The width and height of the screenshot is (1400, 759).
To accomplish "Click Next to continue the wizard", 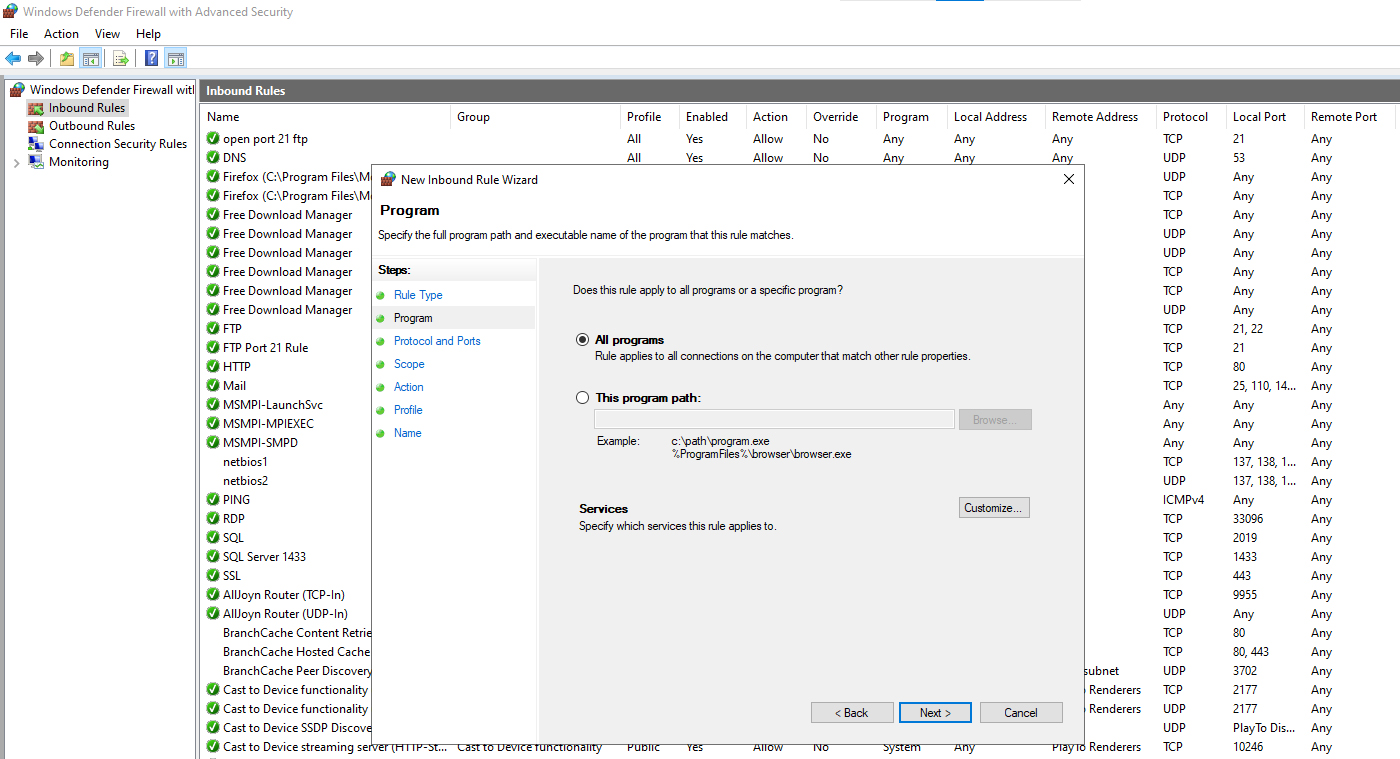I will (934, 713).
